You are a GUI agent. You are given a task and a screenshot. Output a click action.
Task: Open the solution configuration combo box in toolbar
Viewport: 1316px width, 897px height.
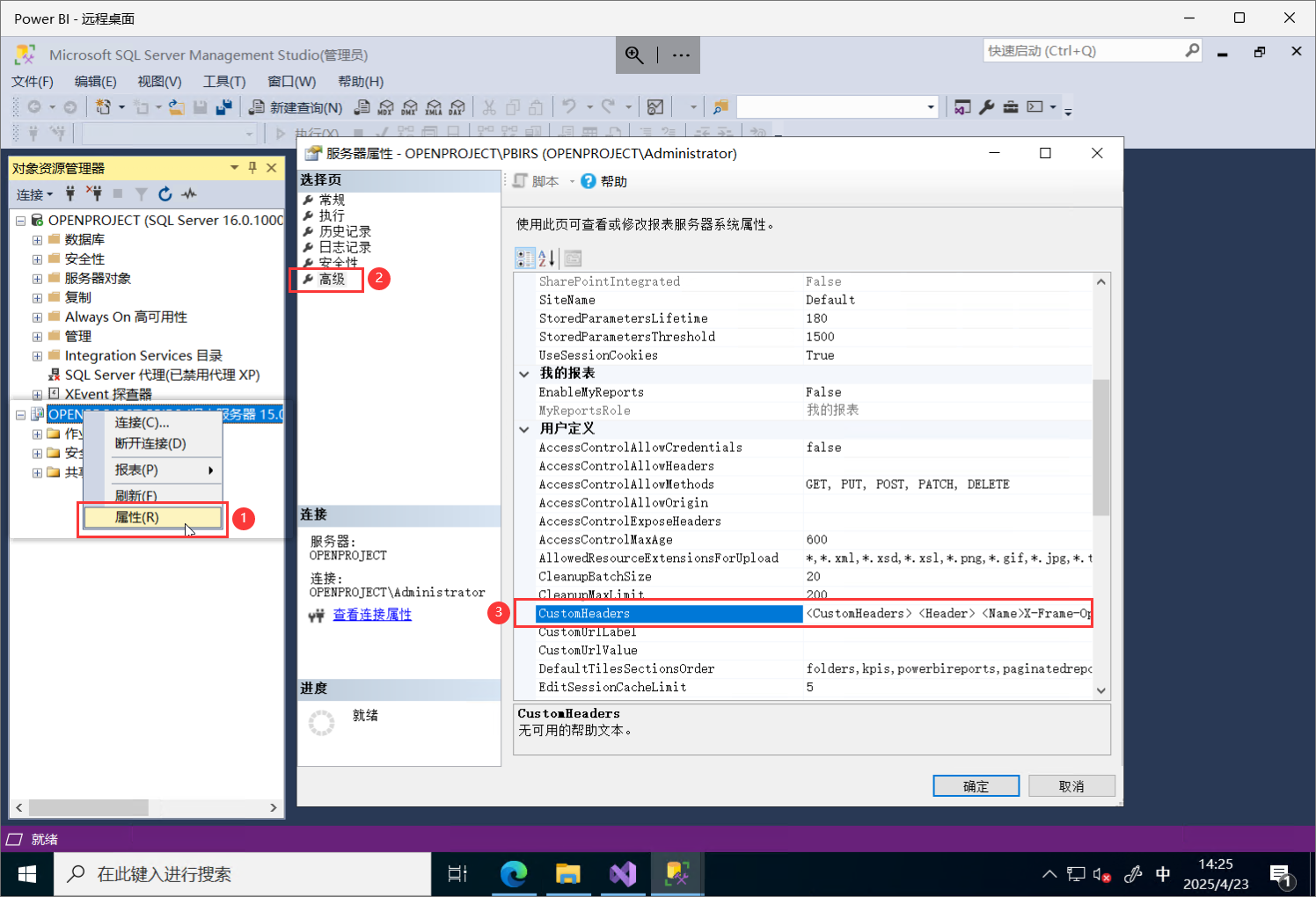(x=837, y=107)
